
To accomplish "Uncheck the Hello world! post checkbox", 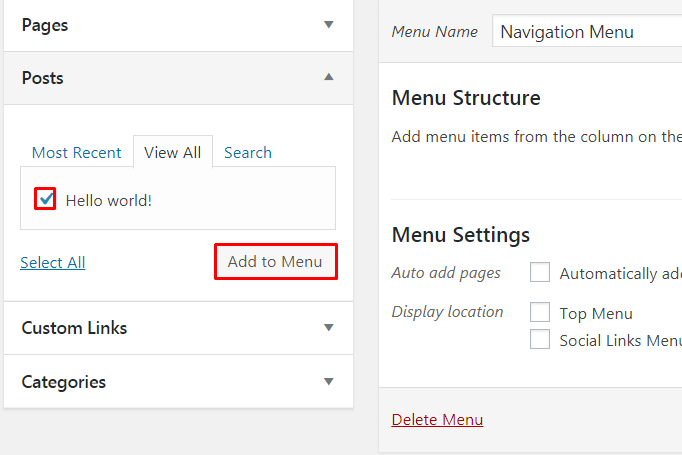I will click(45, 199).
